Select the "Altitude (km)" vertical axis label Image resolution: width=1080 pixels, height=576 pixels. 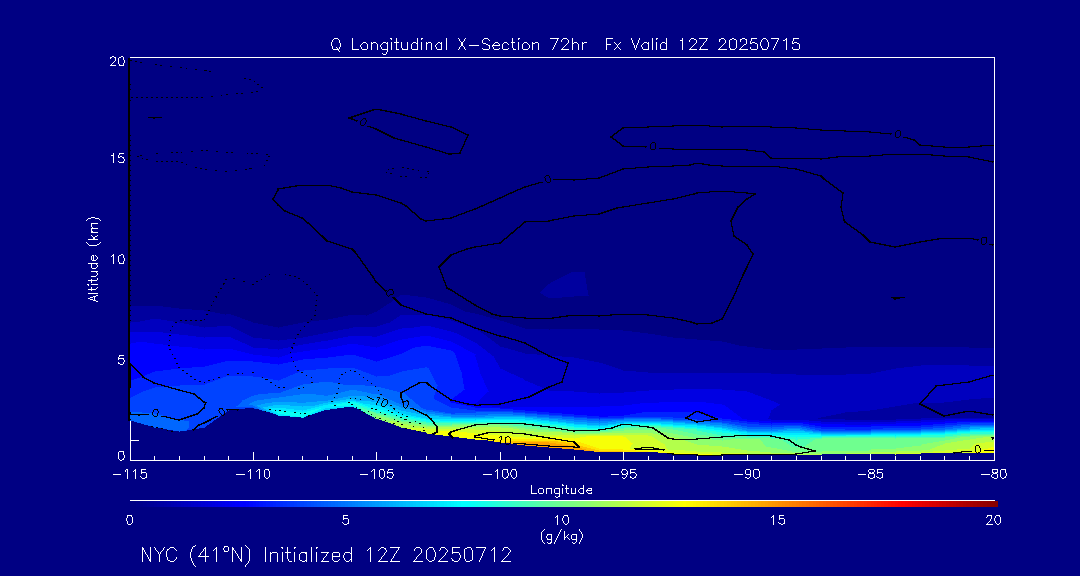click(93, 258)
